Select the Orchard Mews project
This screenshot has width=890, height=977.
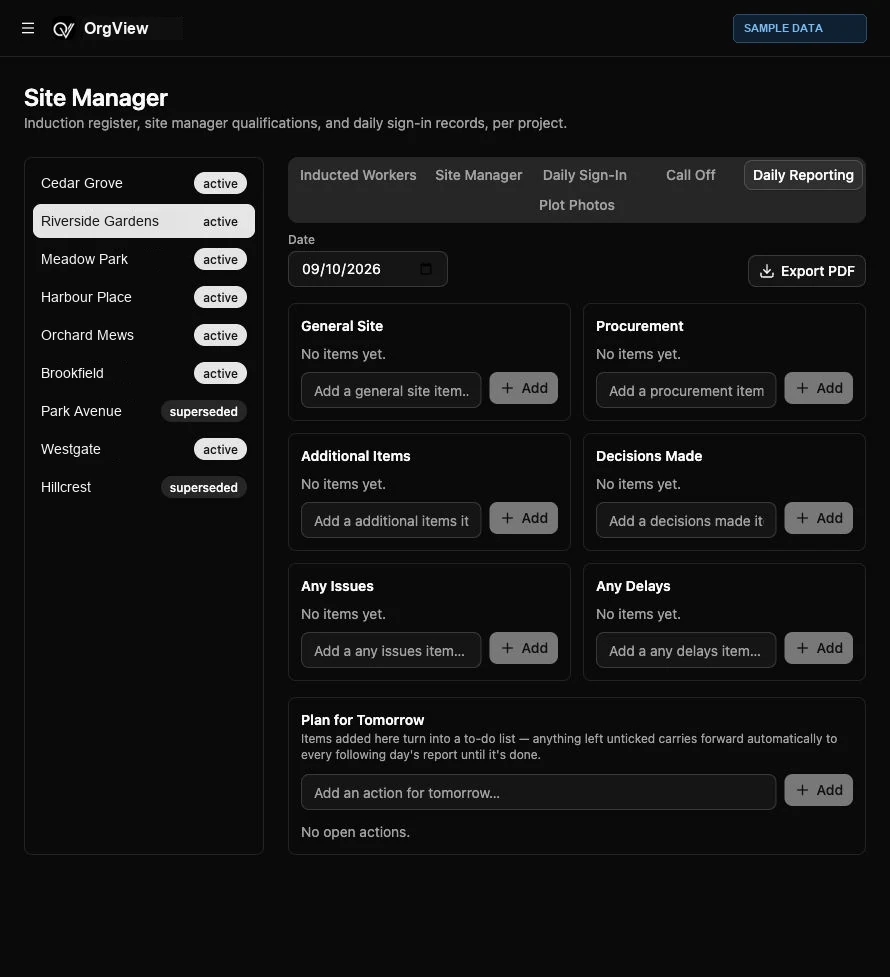click(x=143, y=335)
